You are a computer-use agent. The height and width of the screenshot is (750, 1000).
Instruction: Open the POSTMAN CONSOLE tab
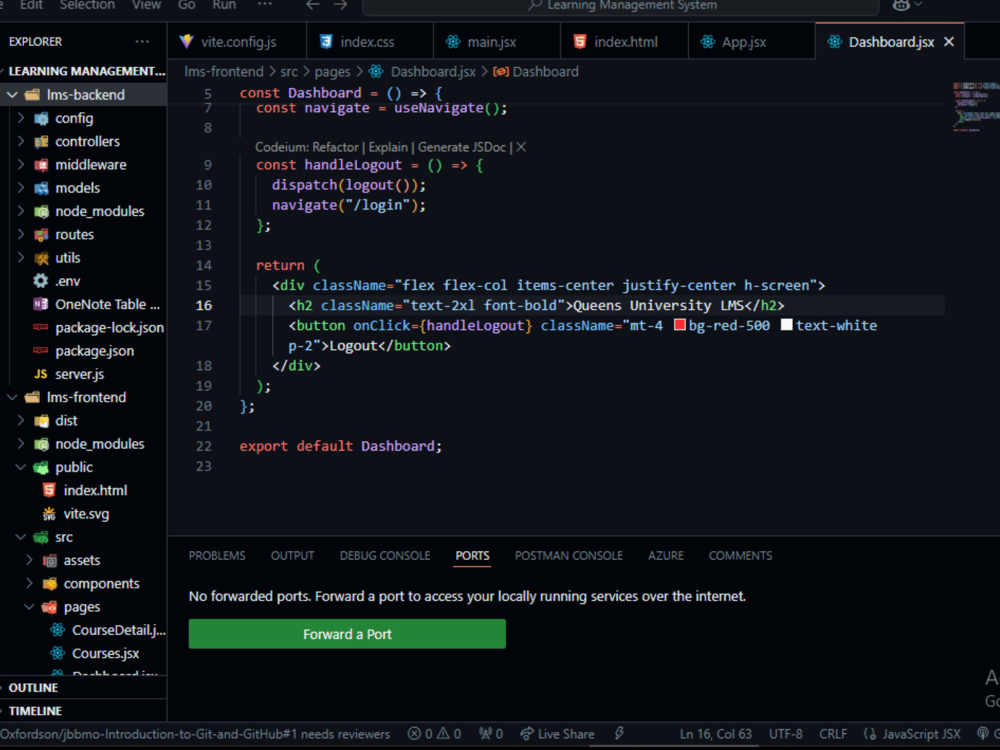click(568, 555)
